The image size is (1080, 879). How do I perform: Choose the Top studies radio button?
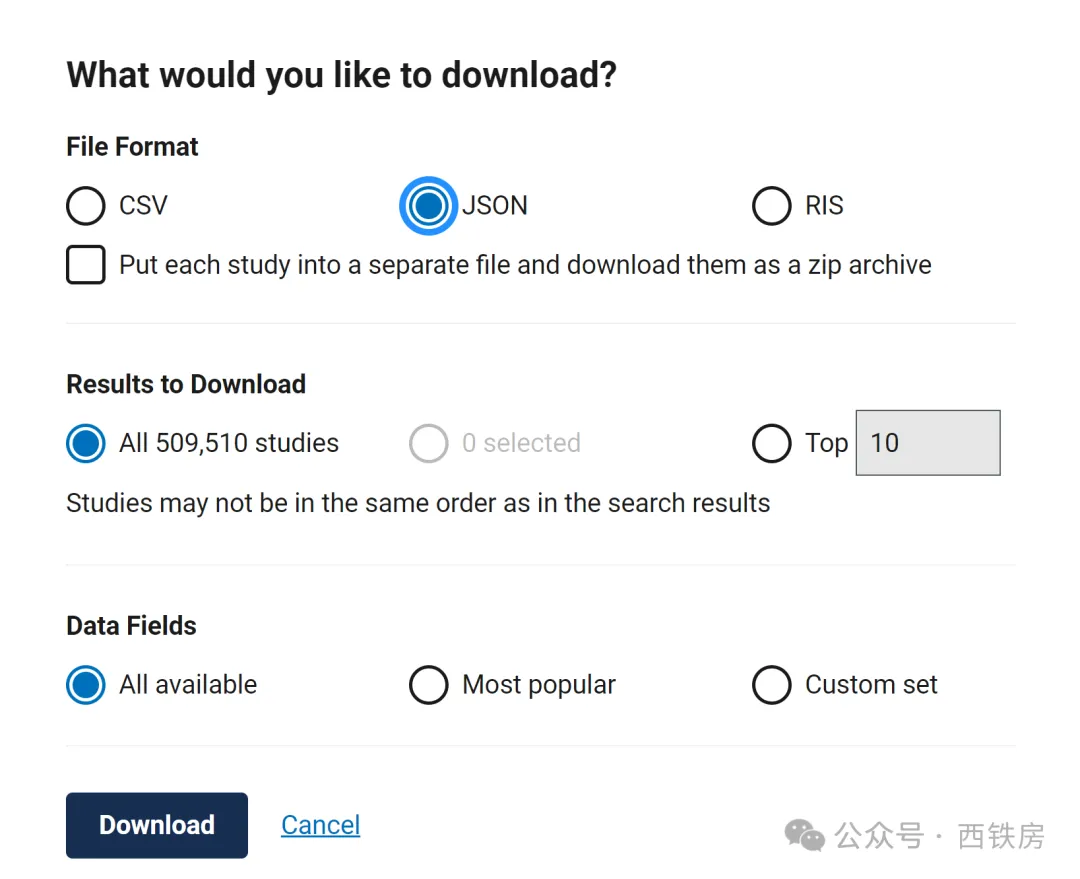pos(771,443)
